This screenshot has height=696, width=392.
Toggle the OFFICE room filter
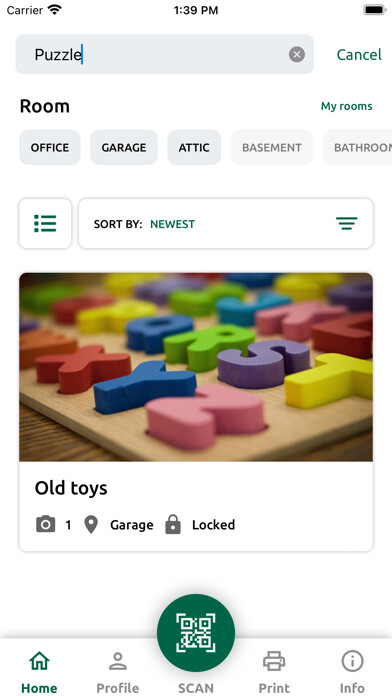[50, 147]
